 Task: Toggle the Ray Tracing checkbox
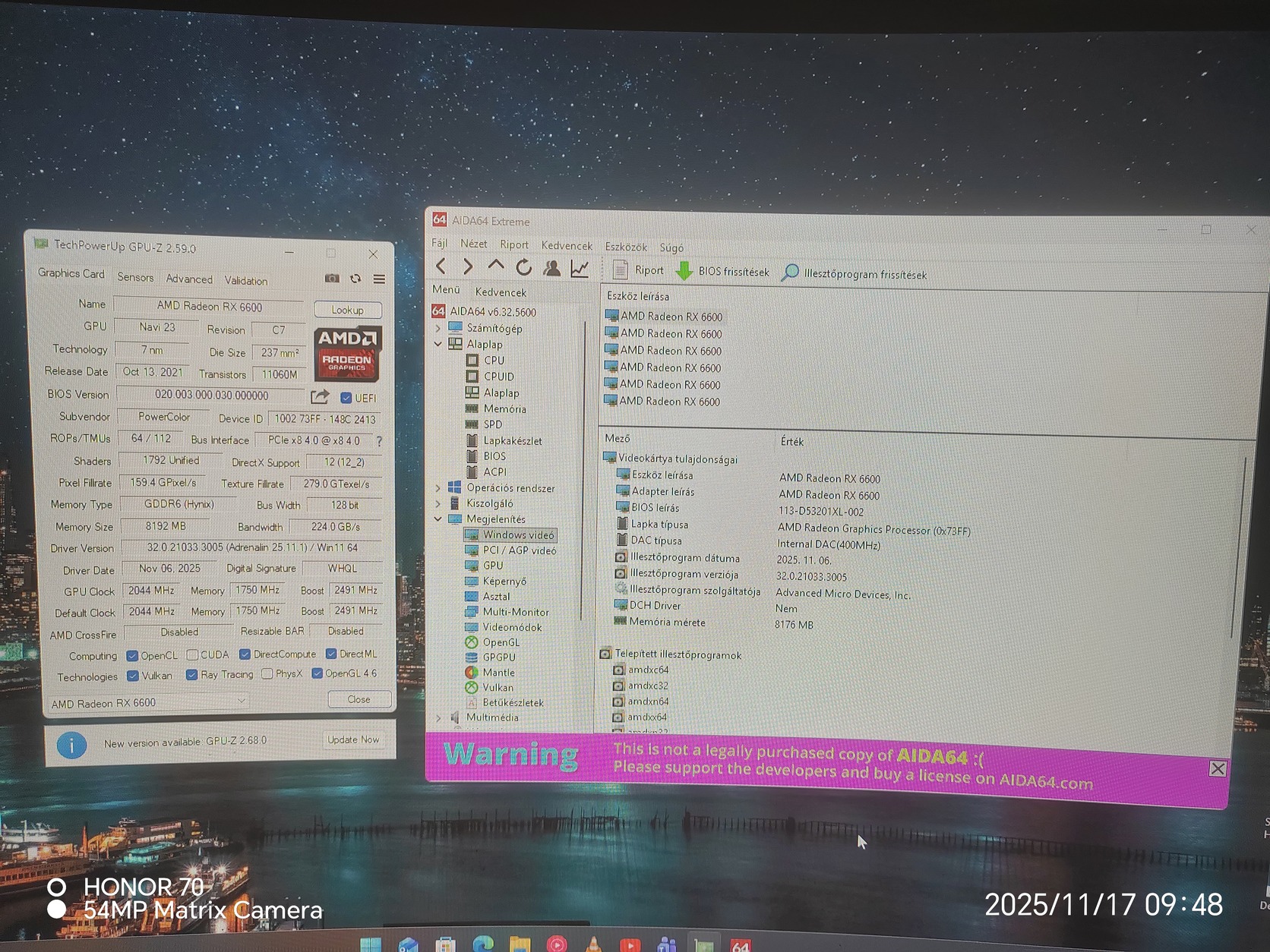point(192,675)
